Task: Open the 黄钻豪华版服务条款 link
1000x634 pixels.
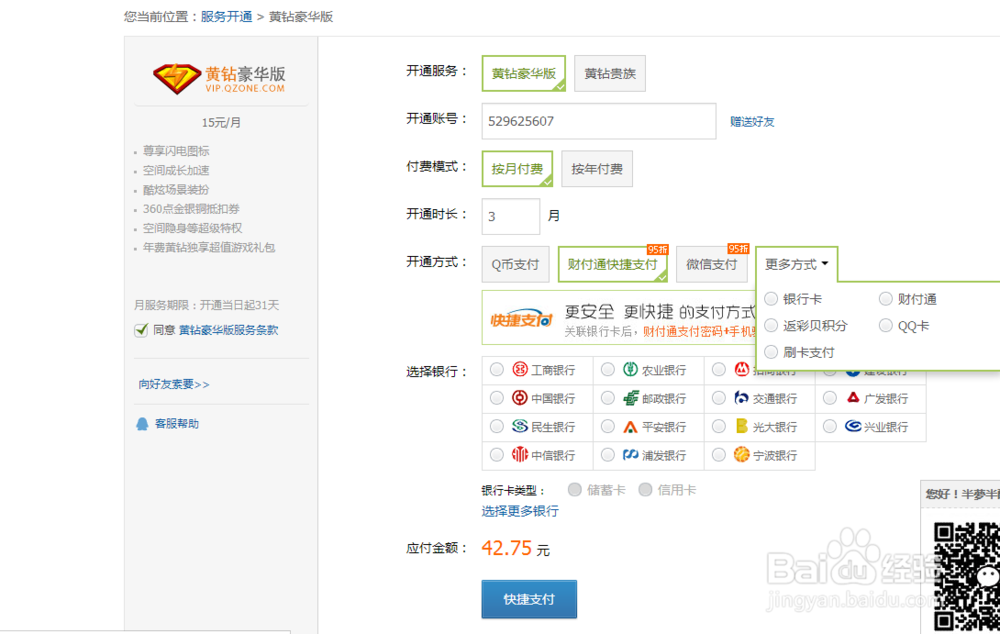Action: point(228,330)
